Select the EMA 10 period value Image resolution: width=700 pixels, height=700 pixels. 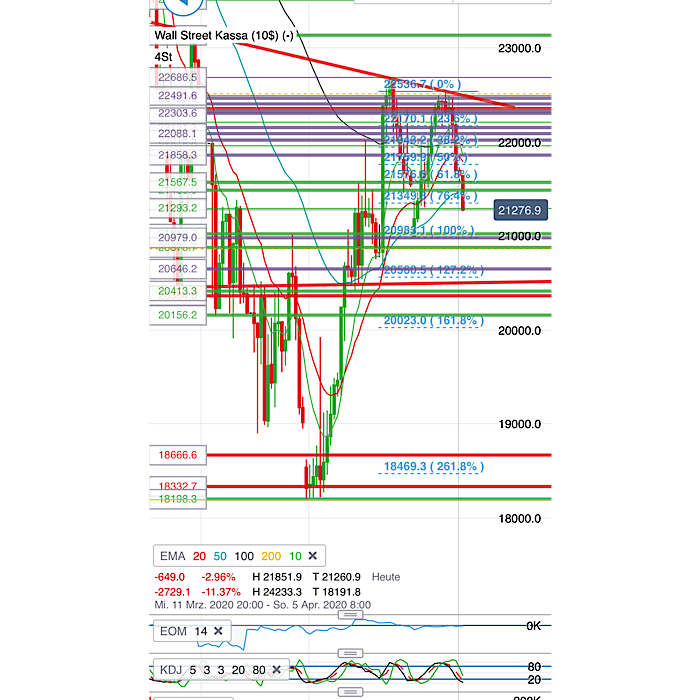[x=295, y=556]
